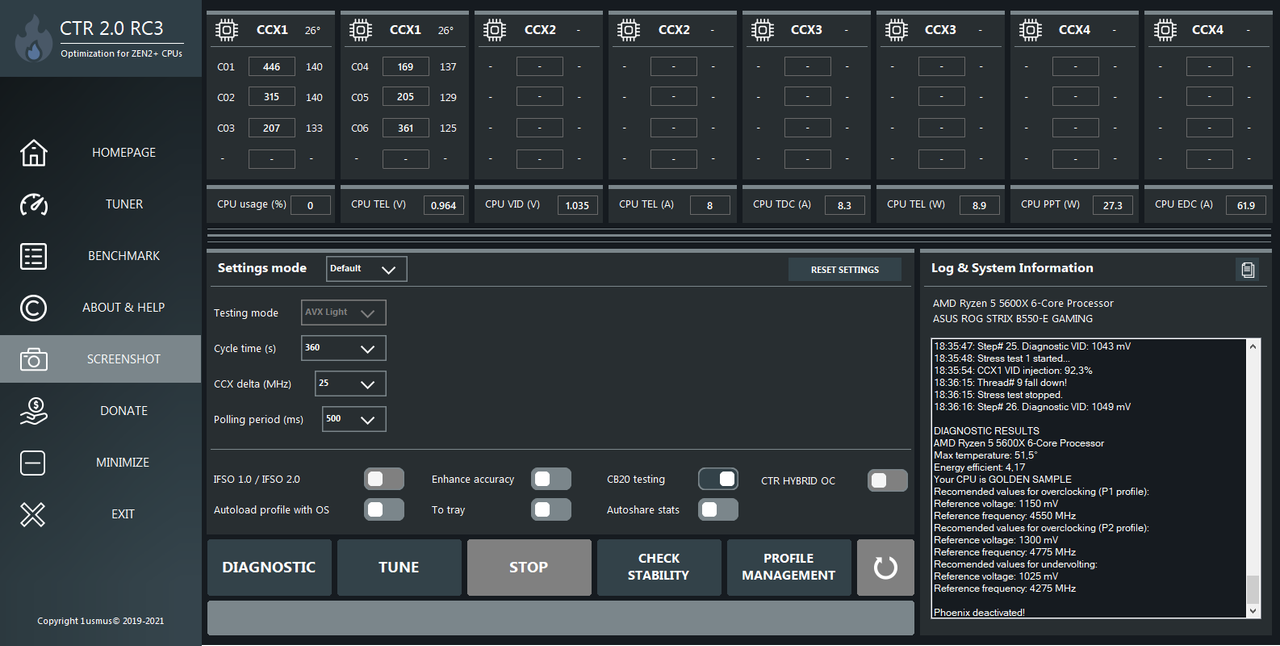Screen dimensions: 1280x646
Task: Click the refresh circular arrow button
Action: click(x=885, y=568)
